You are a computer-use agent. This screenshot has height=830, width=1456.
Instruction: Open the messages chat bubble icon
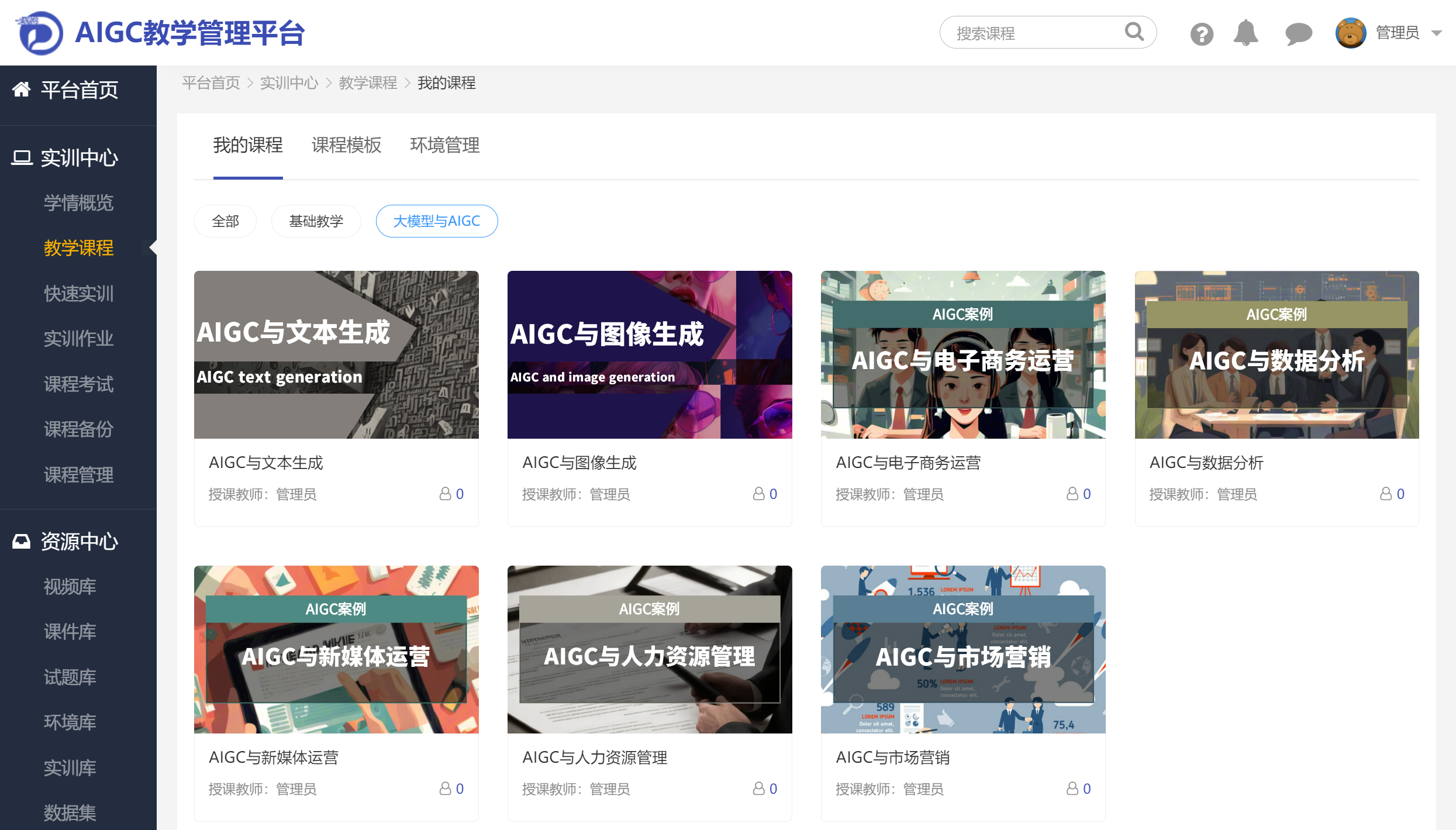pos(1298,33)
